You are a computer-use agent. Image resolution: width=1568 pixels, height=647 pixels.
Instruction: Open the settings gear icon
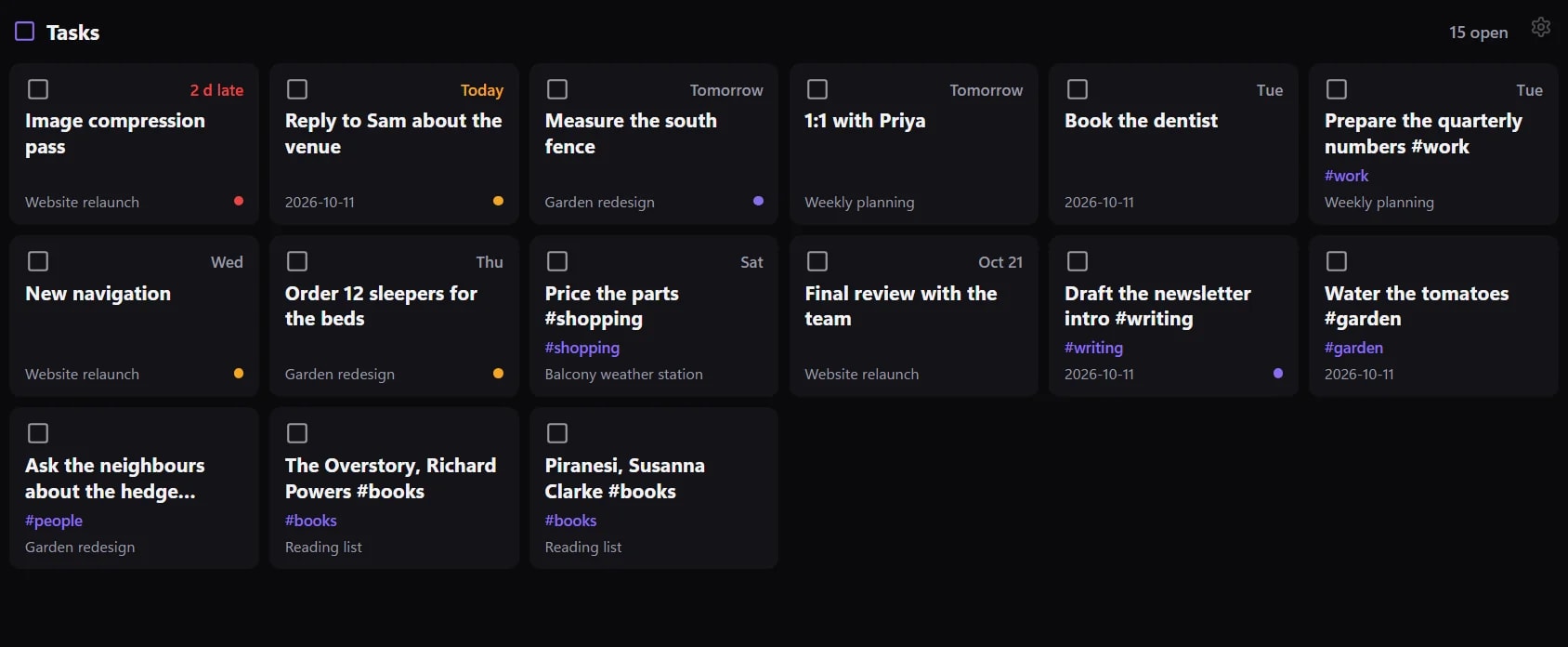[1540, 27]
